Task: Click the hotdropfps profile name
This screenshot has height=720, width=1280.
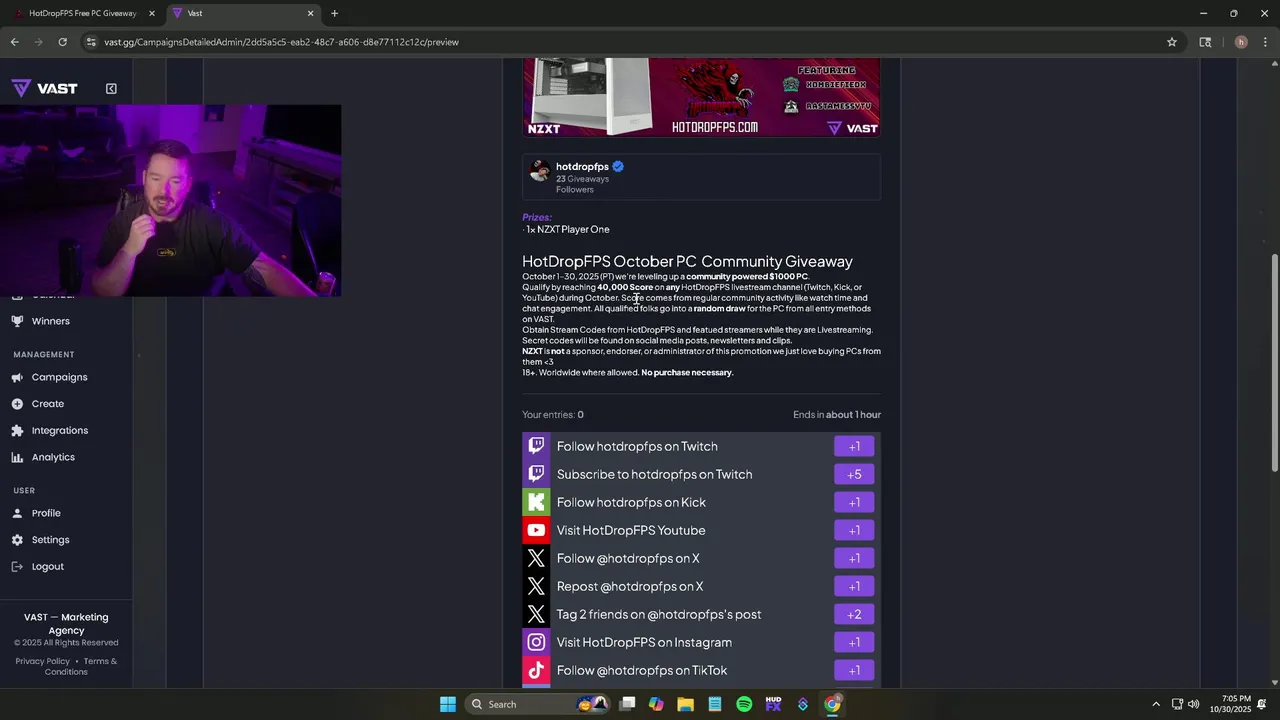Action: pos(582,167)
